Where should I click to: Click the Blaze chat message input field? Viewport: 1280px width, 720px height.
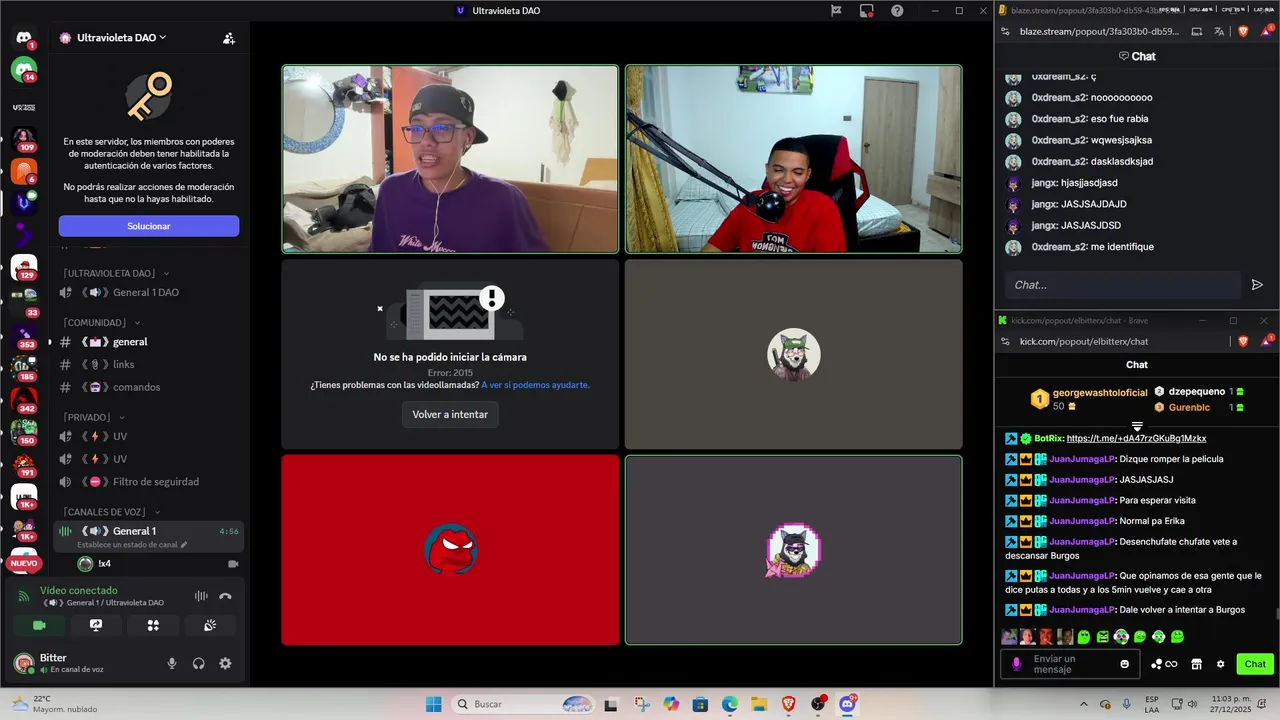click(x=1123, y=285)
